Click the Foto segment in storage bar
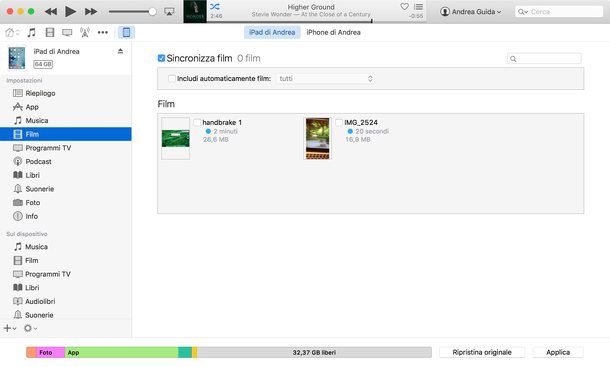 pyautogui.click(x=50, y=353)
